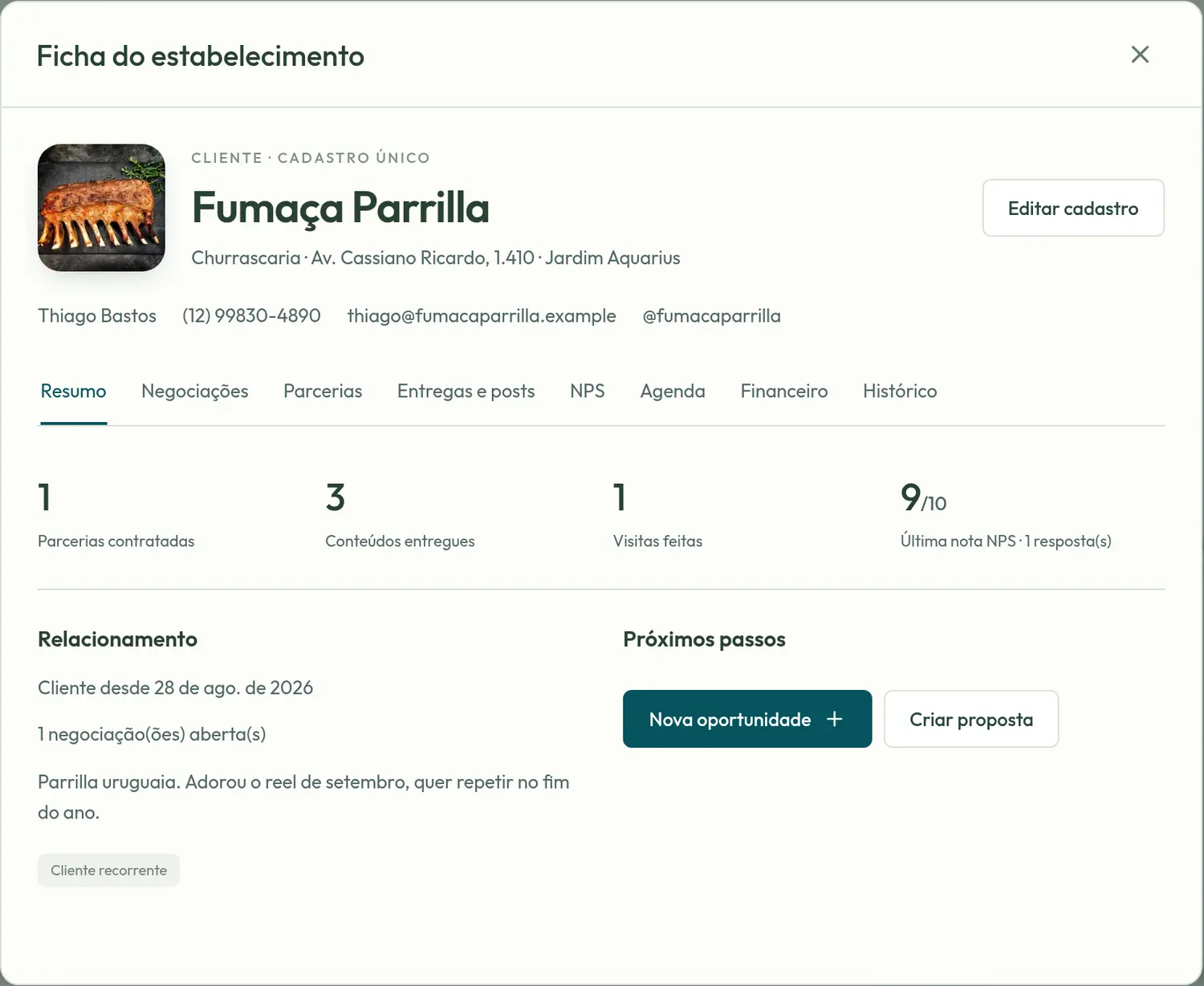
Task: Click the phone number (12) 99830-4890
Action: [x=251, y=316]
